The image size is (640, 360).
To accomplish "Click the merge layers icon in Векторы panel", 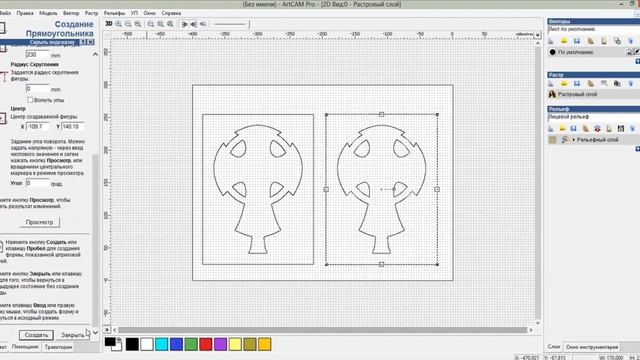I will tap(617, 41).
